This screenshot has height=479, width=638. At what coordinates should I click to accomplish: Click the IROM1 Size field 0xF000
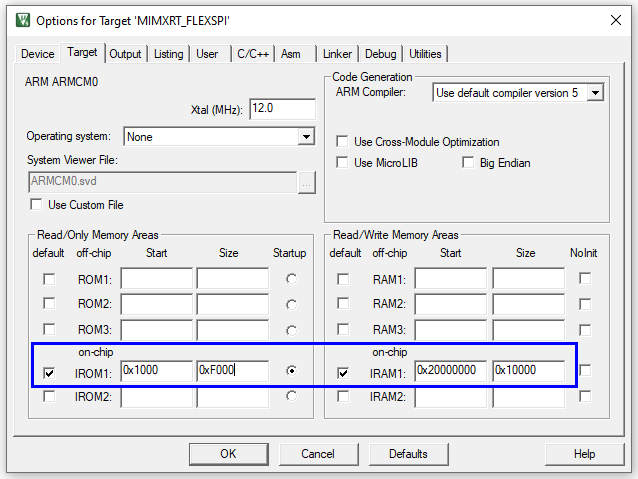[233, 370]
